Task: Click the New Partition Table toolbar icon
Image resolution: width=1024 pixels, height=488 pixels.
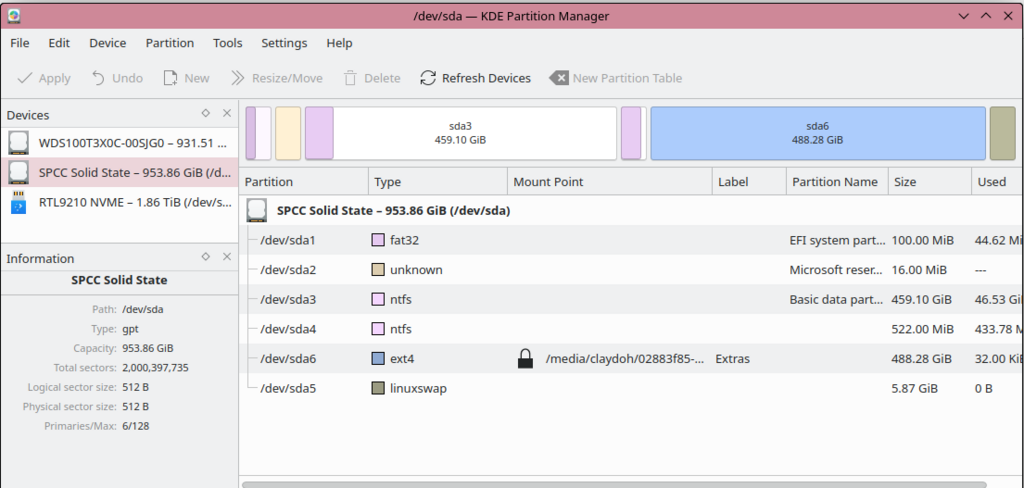Action: 558,78
